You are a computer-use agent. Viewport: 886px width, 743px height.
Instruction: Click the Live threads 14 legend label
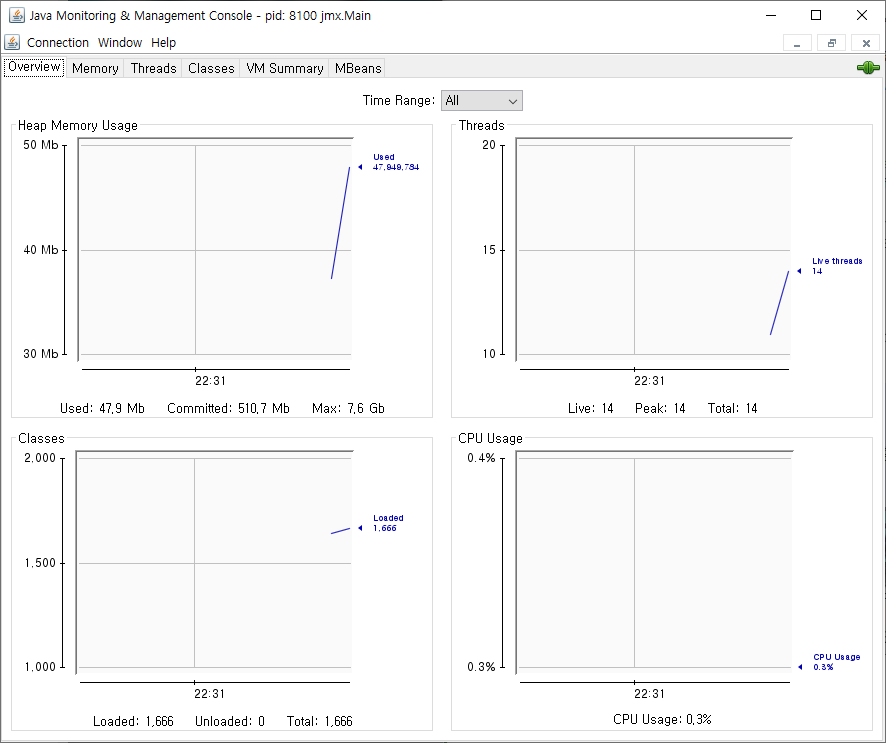(837, 266)
